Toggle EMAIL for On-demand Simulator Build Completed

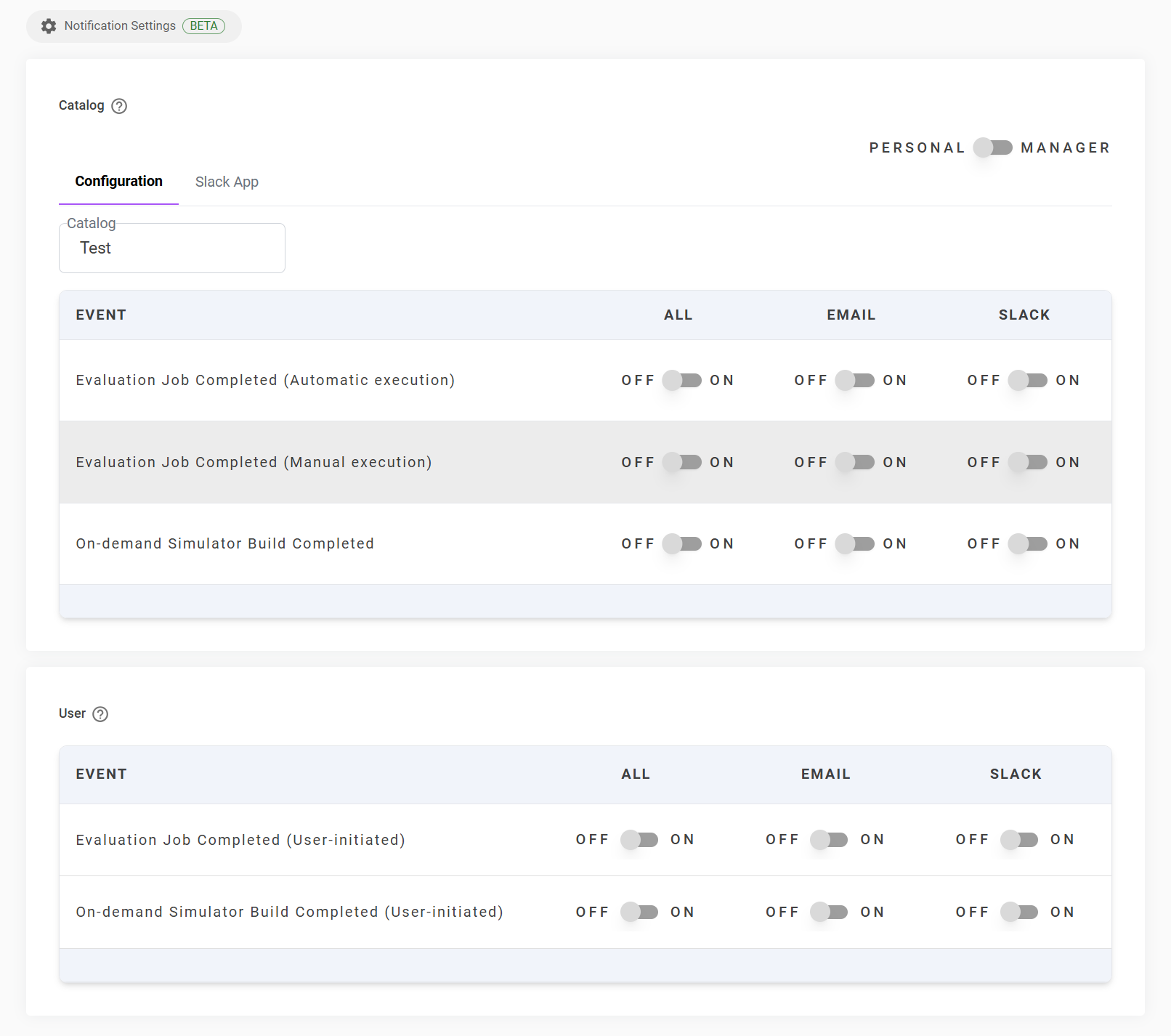[x=855, y=543]
